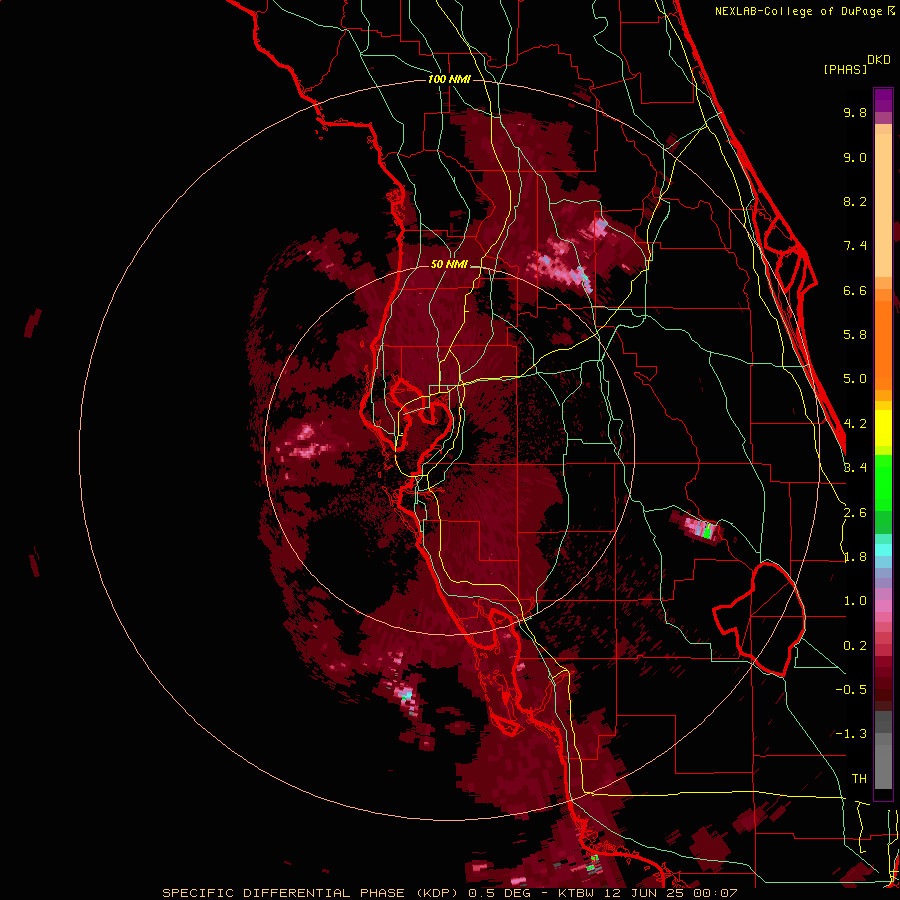The width and height of the screenshot is (900, 900).
Task: Pick the dark orange band of the scale
Action: click(x=883, y=346)
